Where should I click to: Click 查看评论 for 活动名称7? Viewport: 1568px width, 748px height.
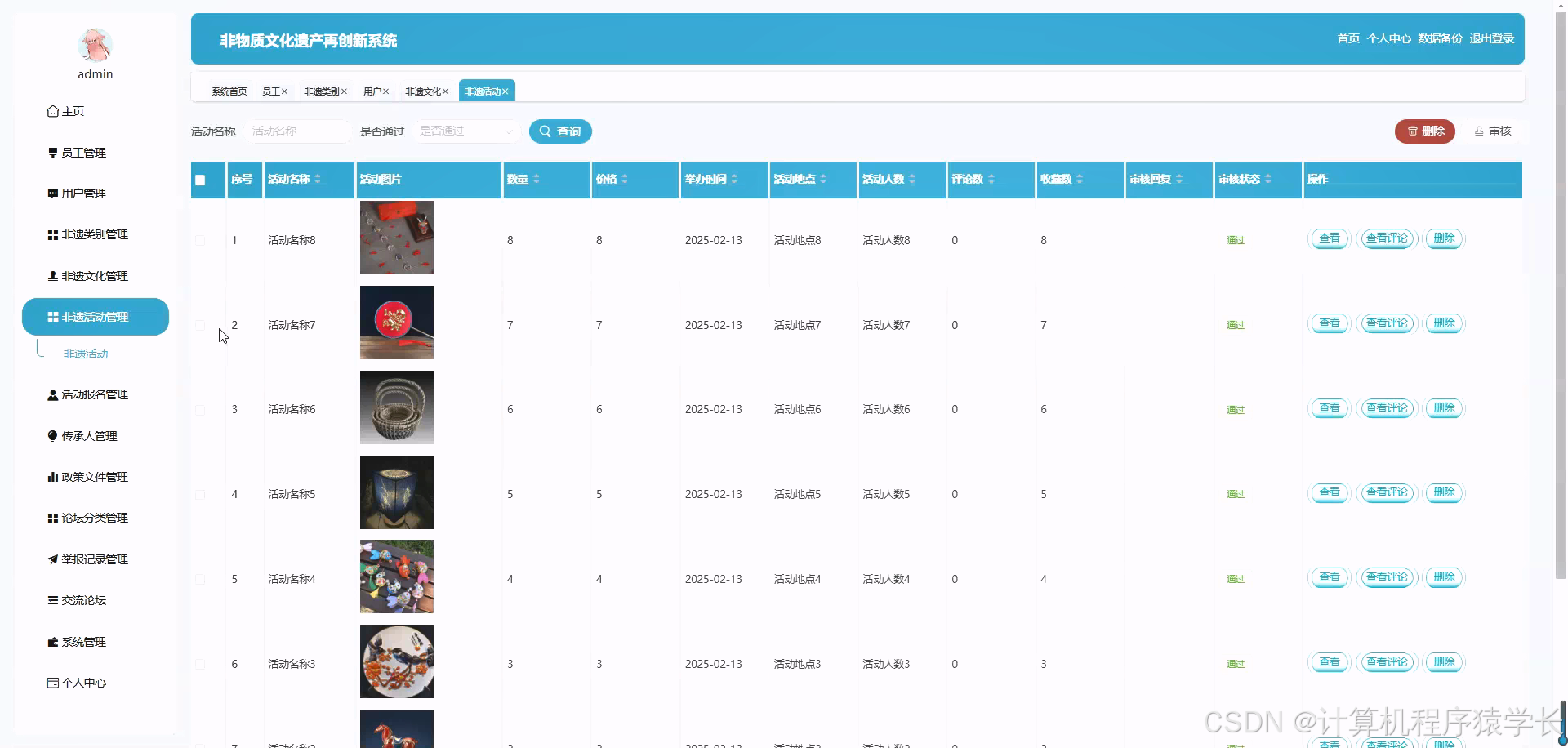(x=1387, y=323)
